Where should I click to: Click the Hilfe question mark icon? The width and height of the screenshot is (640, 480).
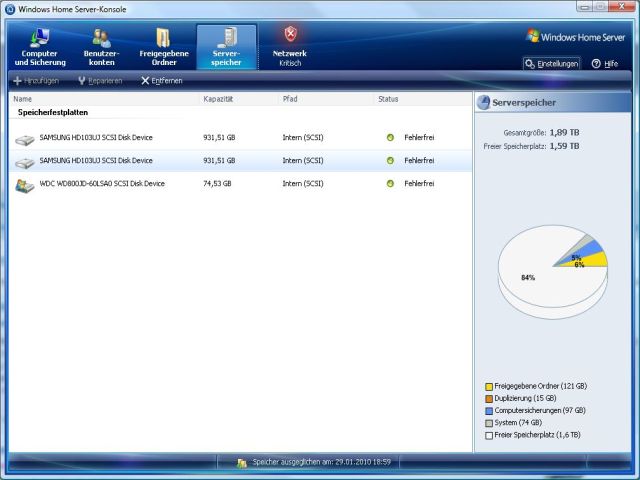pos(596,64)
